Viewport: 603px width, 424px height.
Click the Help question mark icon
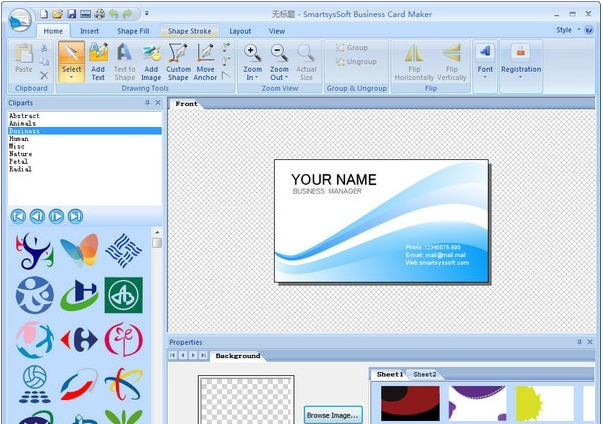coord(588,30)
